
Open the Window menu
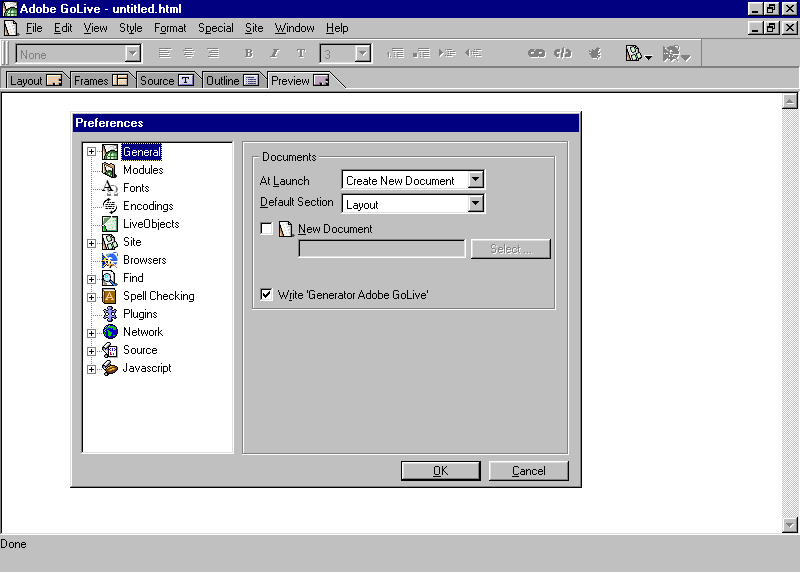(x=294, y=28)
